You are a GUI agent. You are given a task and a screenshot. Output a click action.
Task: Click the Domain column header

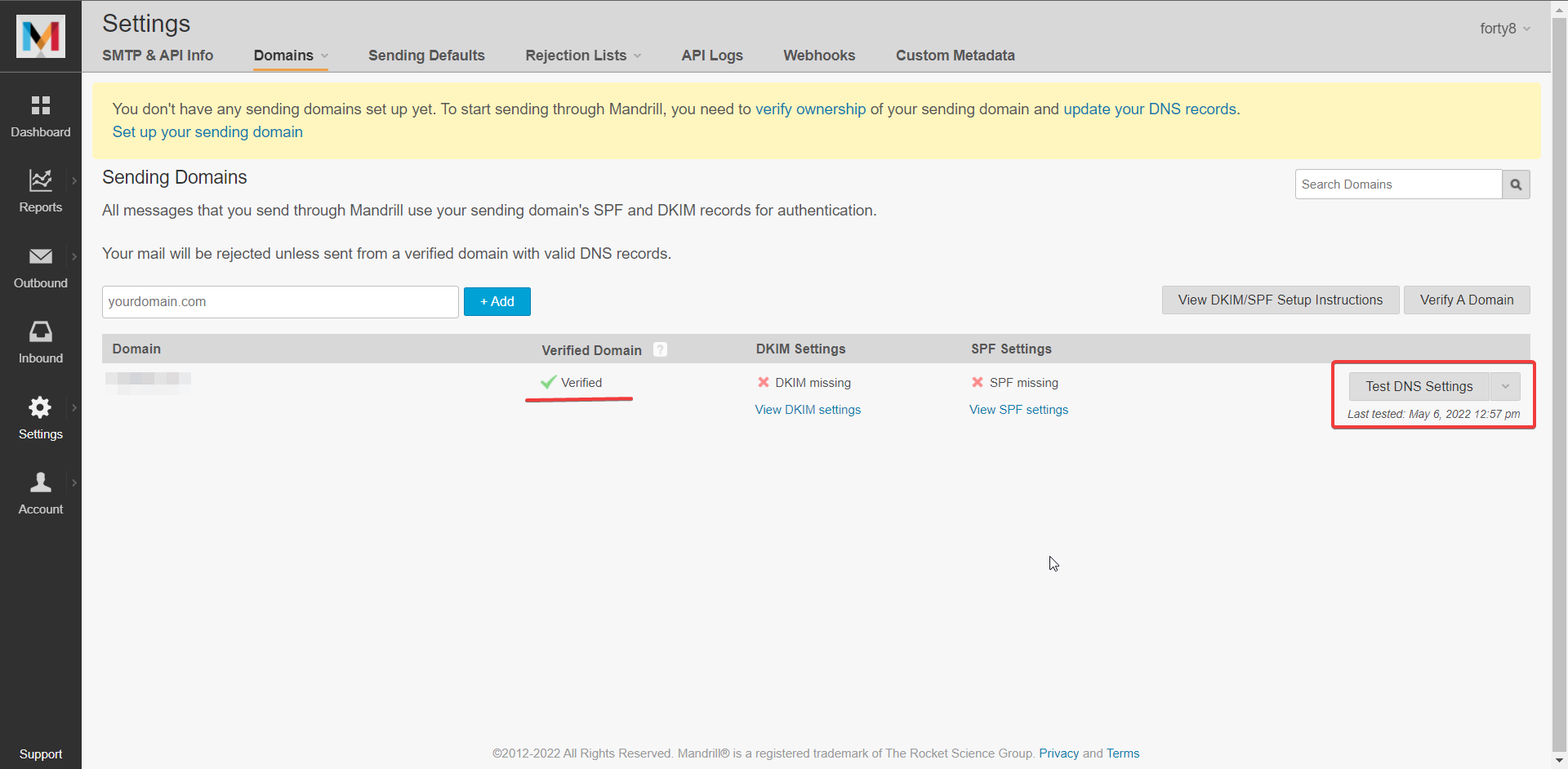pyautogui.click(x=136, y=349)
